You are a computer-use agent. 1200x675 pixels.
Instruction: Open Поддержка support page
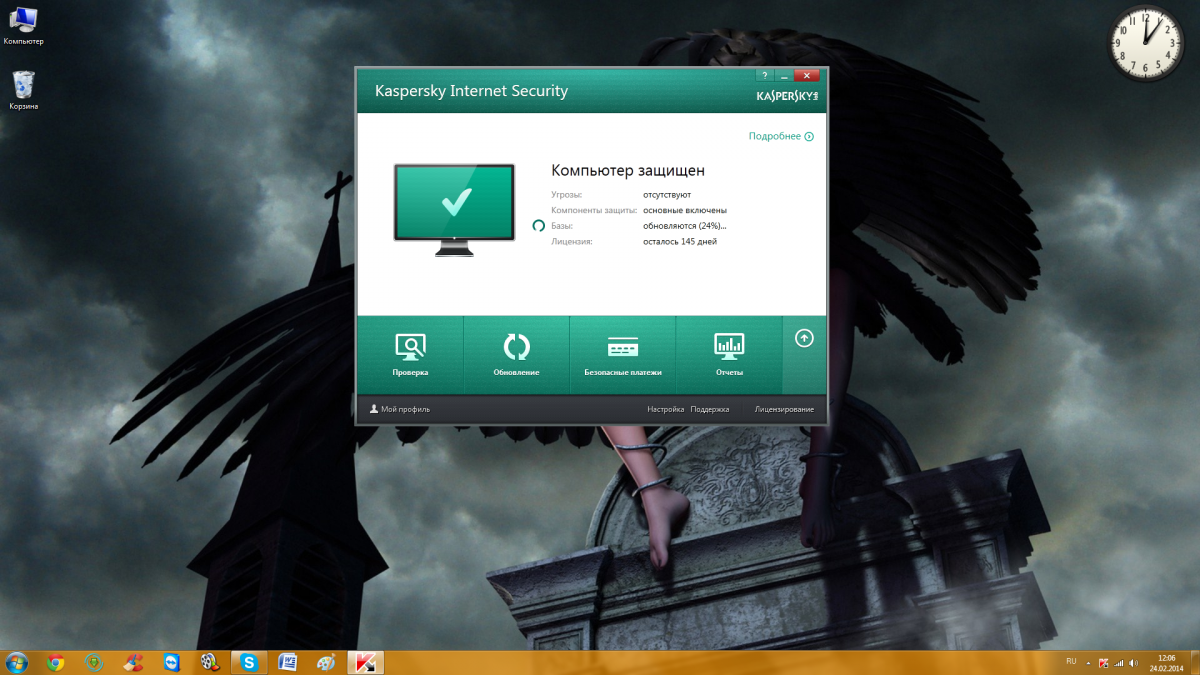pyautogui.click(x=710, y=409)
